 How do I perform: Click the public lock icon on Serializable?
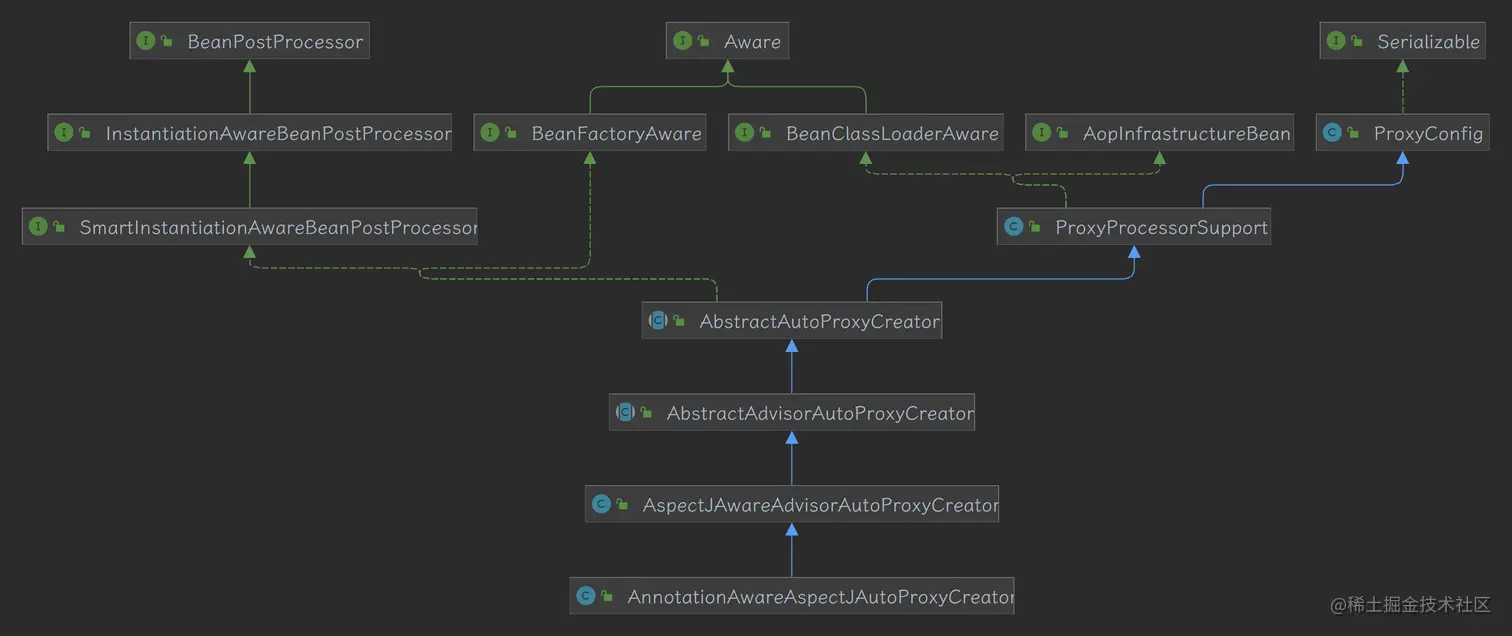click(x=1356, y=41)
